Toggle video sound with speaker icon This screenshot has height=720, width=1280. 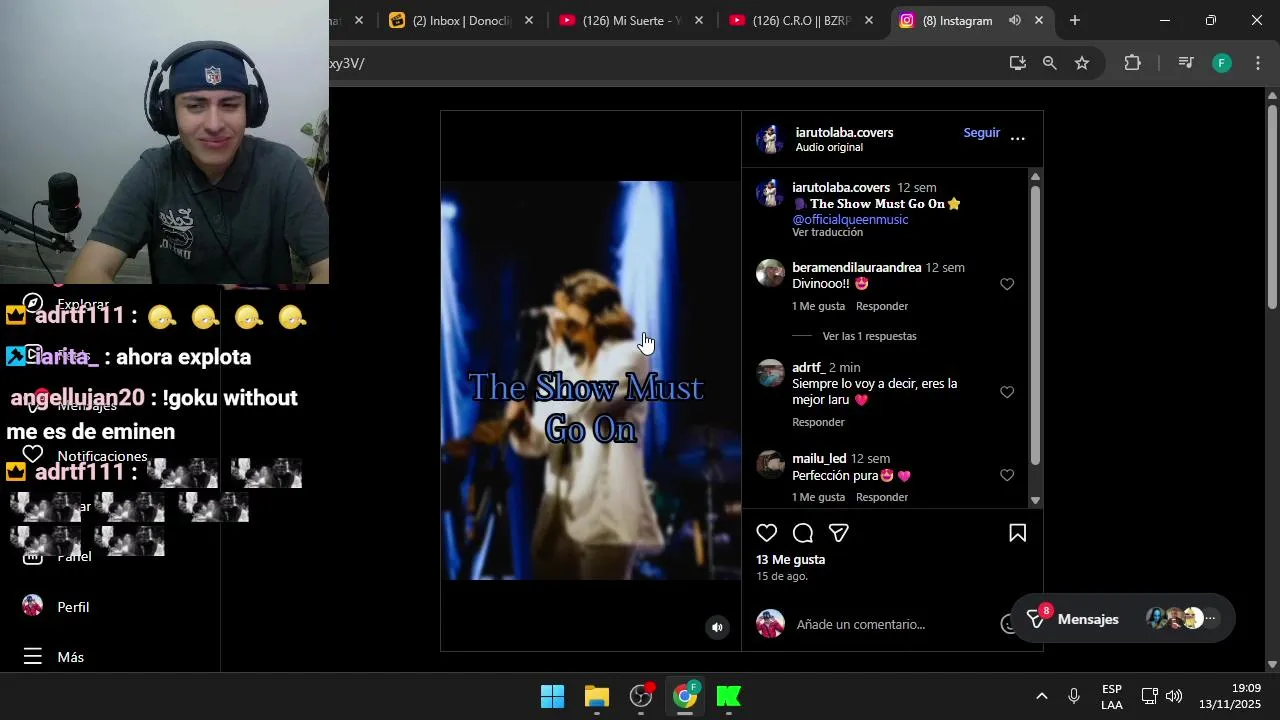pyautogui.click(x=717, y=627)
